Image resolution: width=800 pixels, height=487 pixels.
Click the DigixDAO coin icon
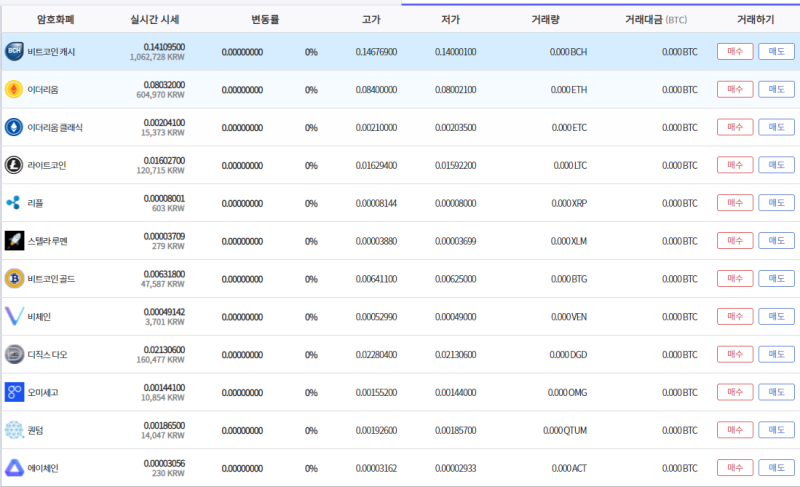(x=14, y=354)
